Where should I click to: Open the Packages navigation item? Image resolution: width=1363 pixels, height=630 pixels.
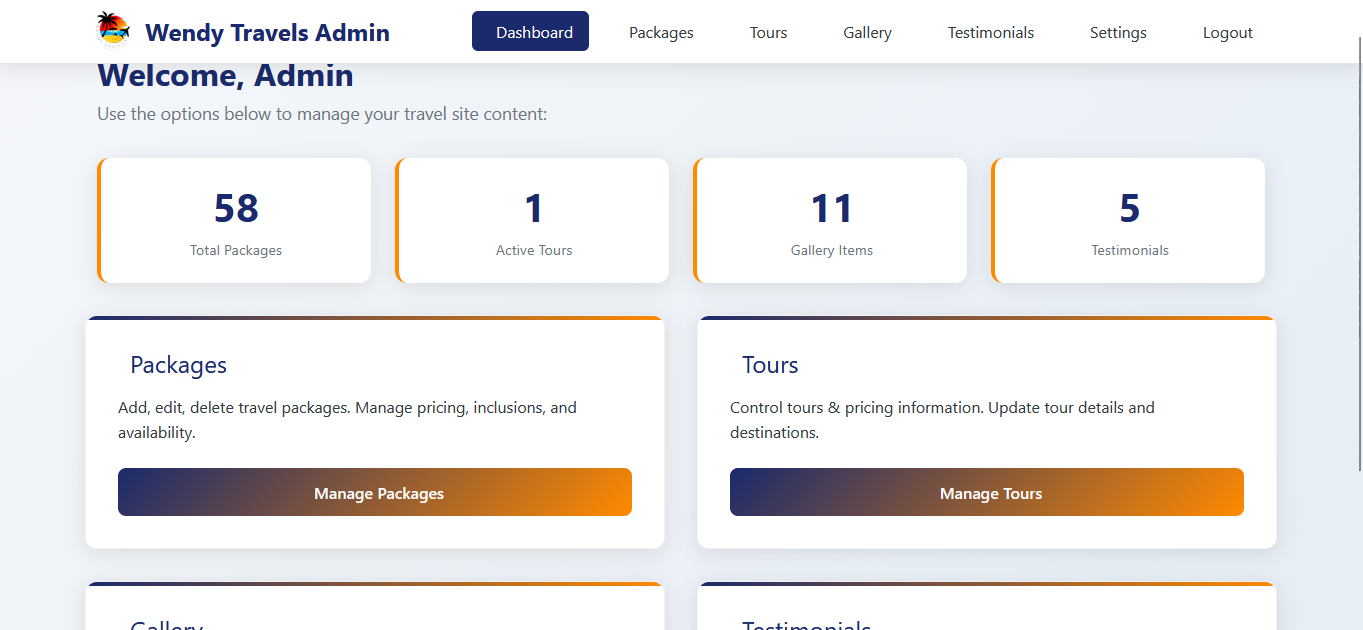(x=660, y=32)
